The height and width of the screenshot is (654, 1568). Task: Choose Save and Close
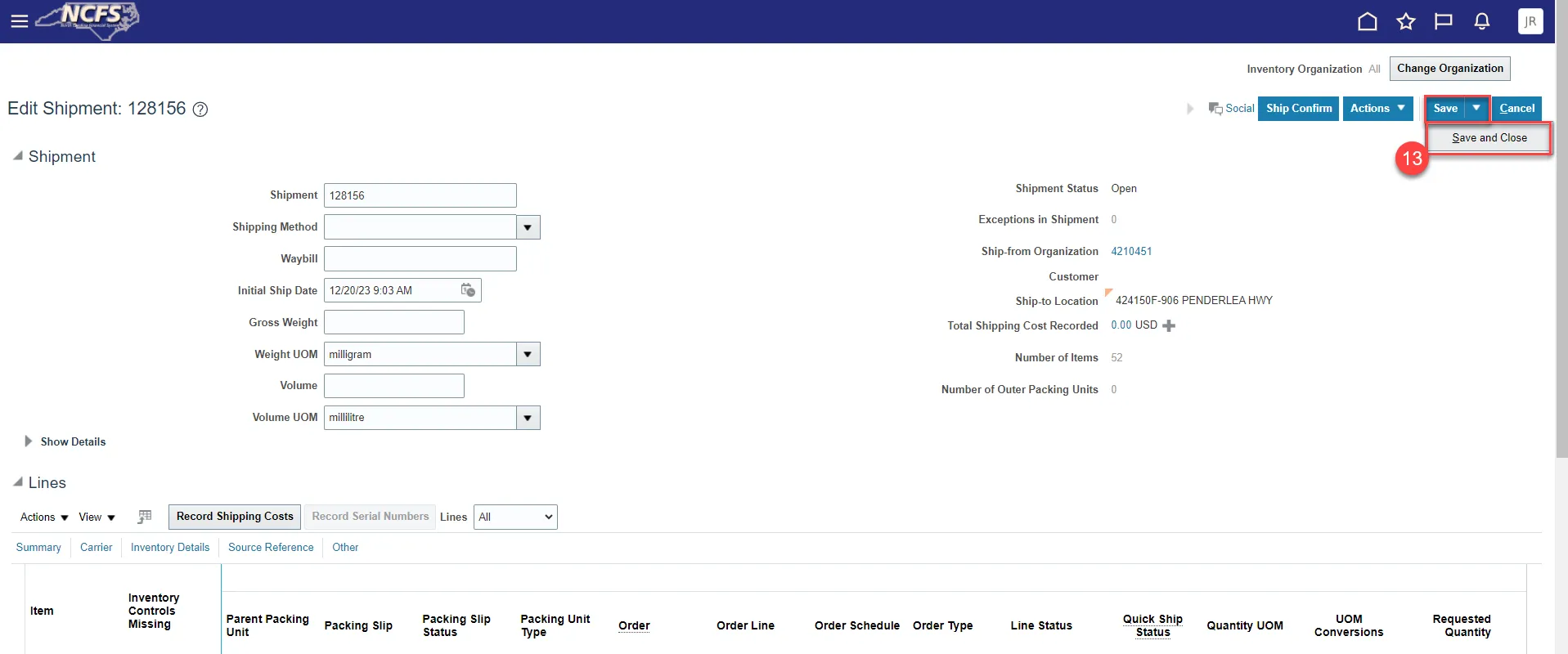pyautogui.click(x=1489, y=138)
